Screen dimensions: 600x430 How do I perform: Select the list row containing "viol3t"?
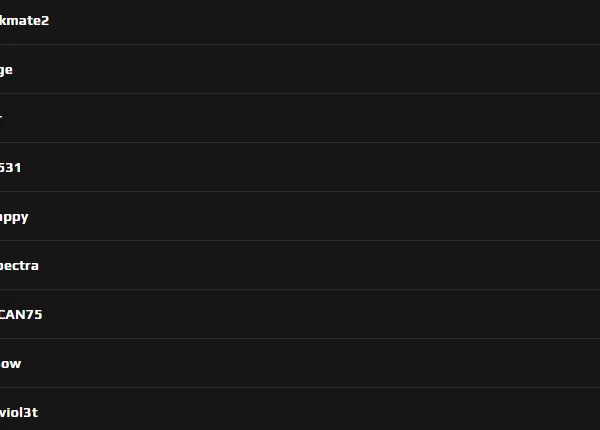300,409
